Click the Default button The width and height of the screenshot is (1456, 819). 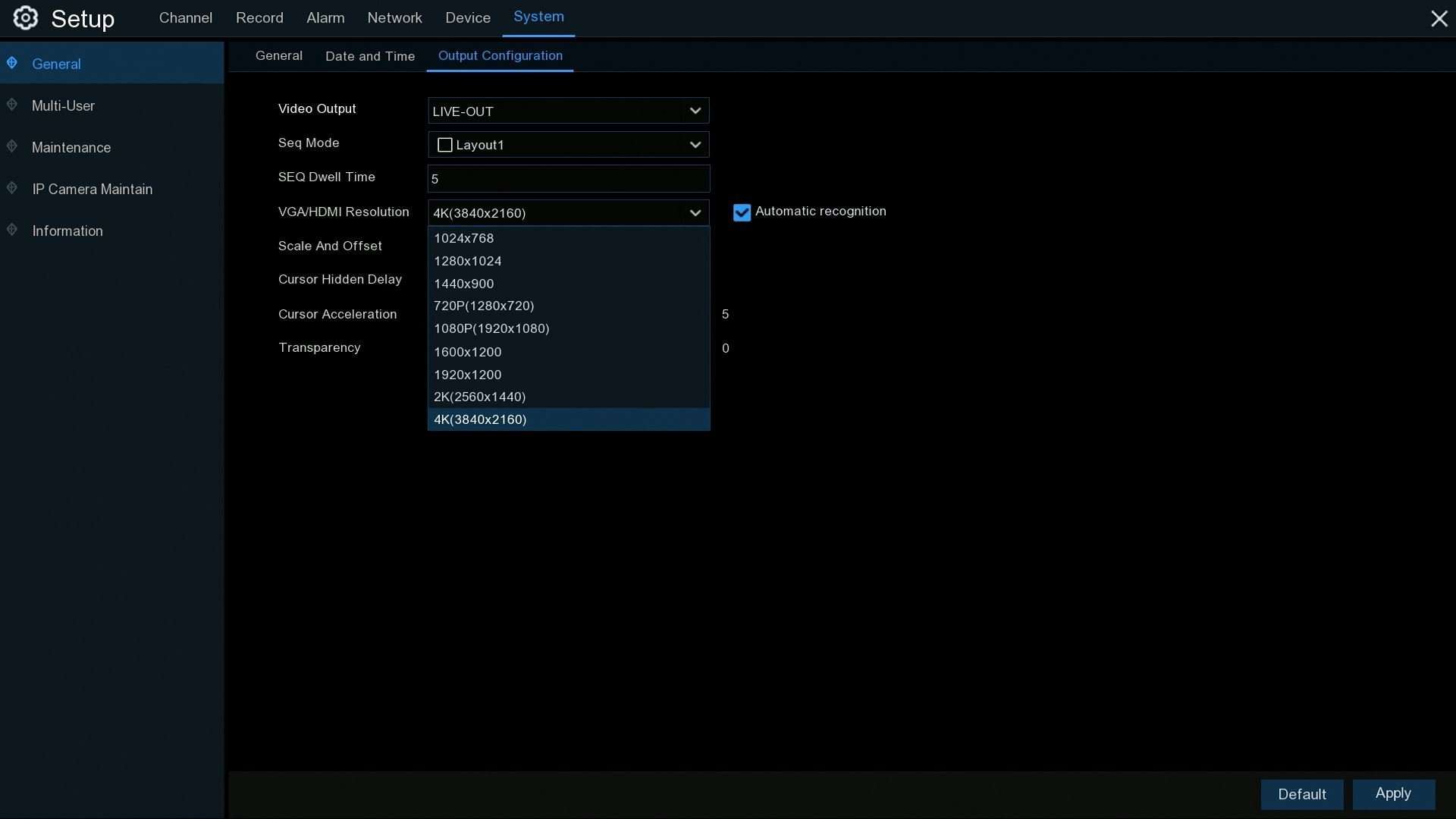pyautogui.click(x=1301, y=794)
